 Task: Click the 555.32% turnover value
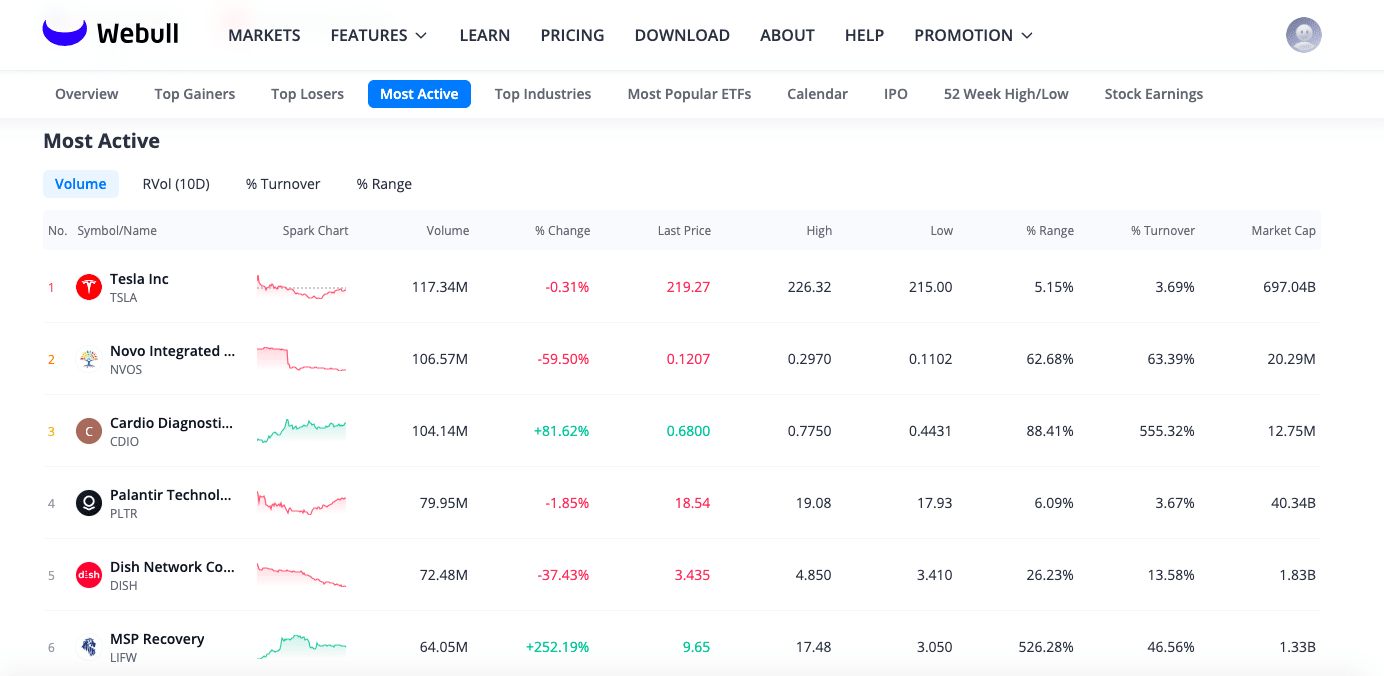point(1167,431)
